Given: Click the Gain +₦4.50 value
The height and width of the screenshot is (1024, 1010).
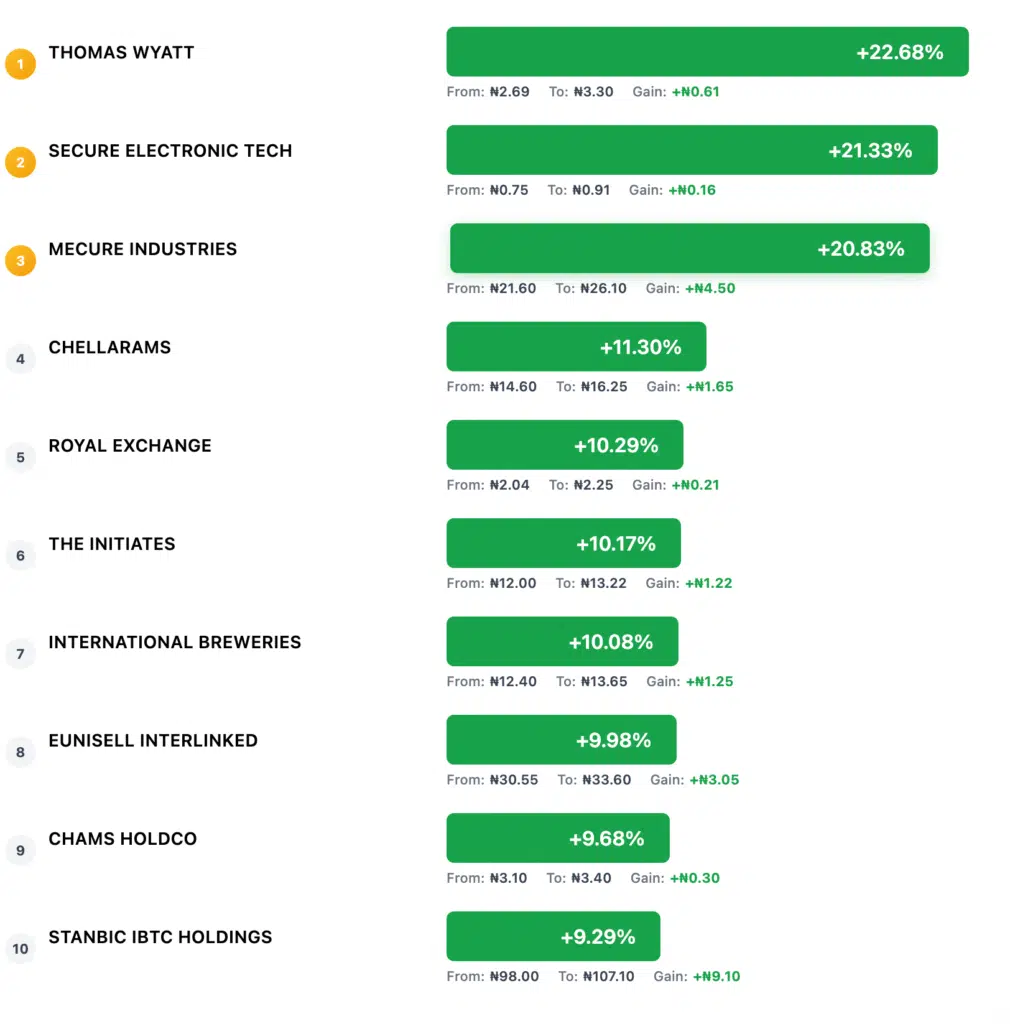Looking at the screenshot, I should pos(710,288).
